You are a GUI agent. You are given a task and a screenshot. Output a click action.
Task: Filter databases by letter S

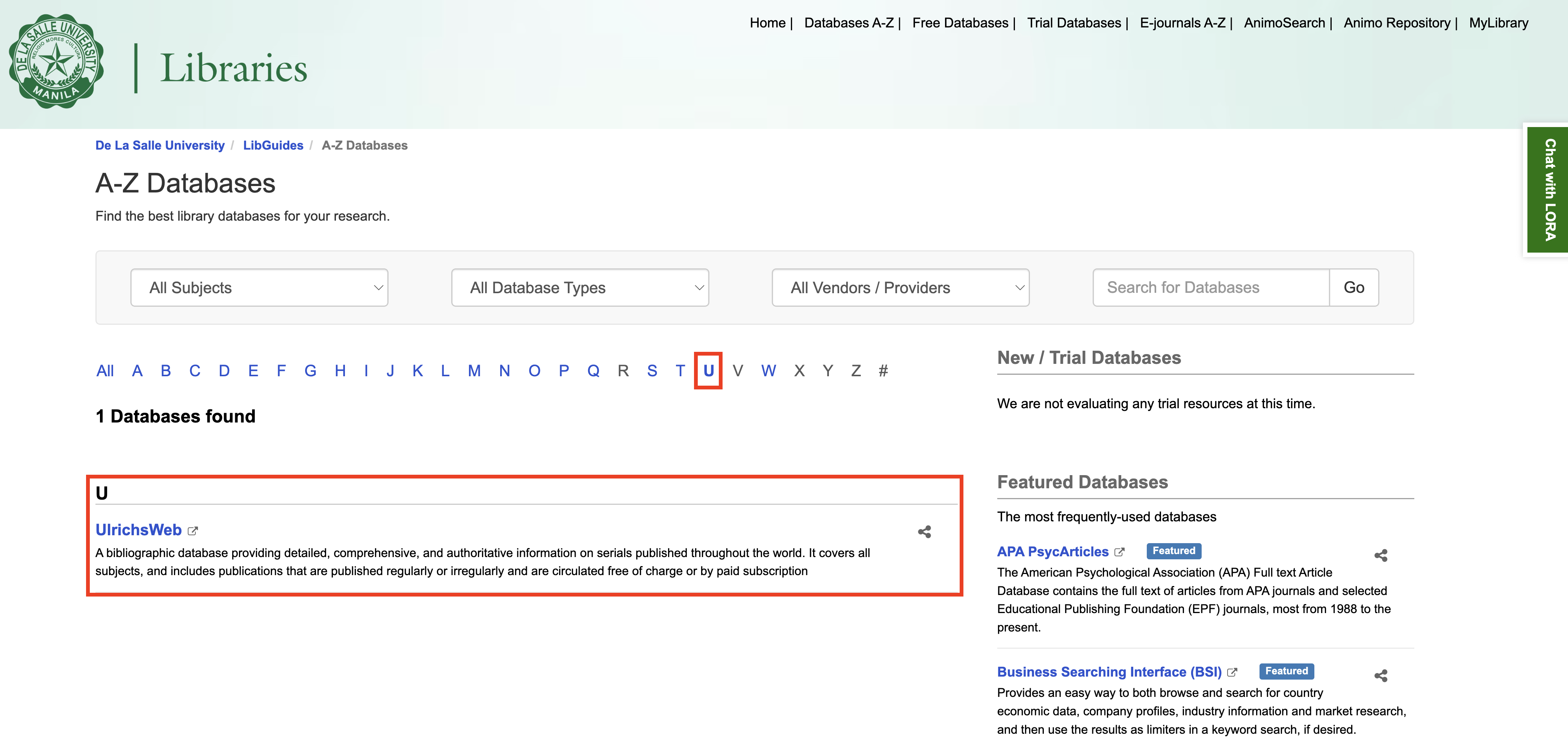652,370
